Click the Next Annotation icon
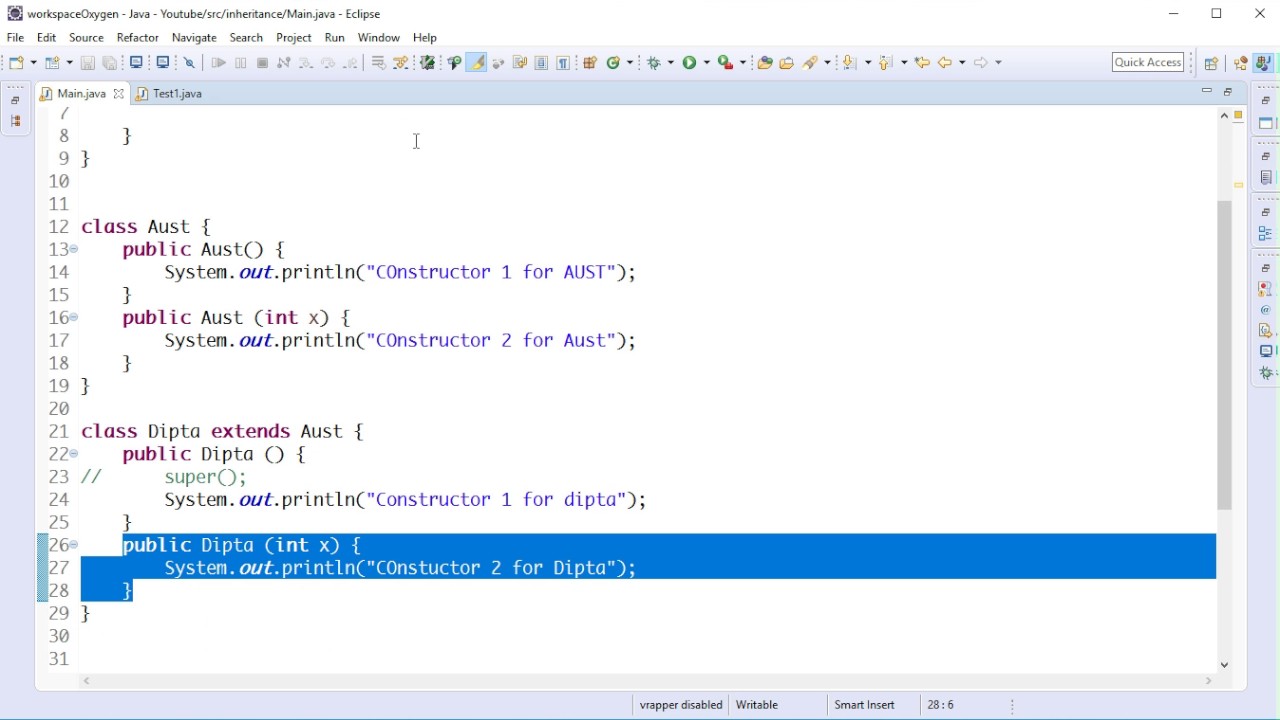This screenshot has width=1280, height=720. (849, 62)
